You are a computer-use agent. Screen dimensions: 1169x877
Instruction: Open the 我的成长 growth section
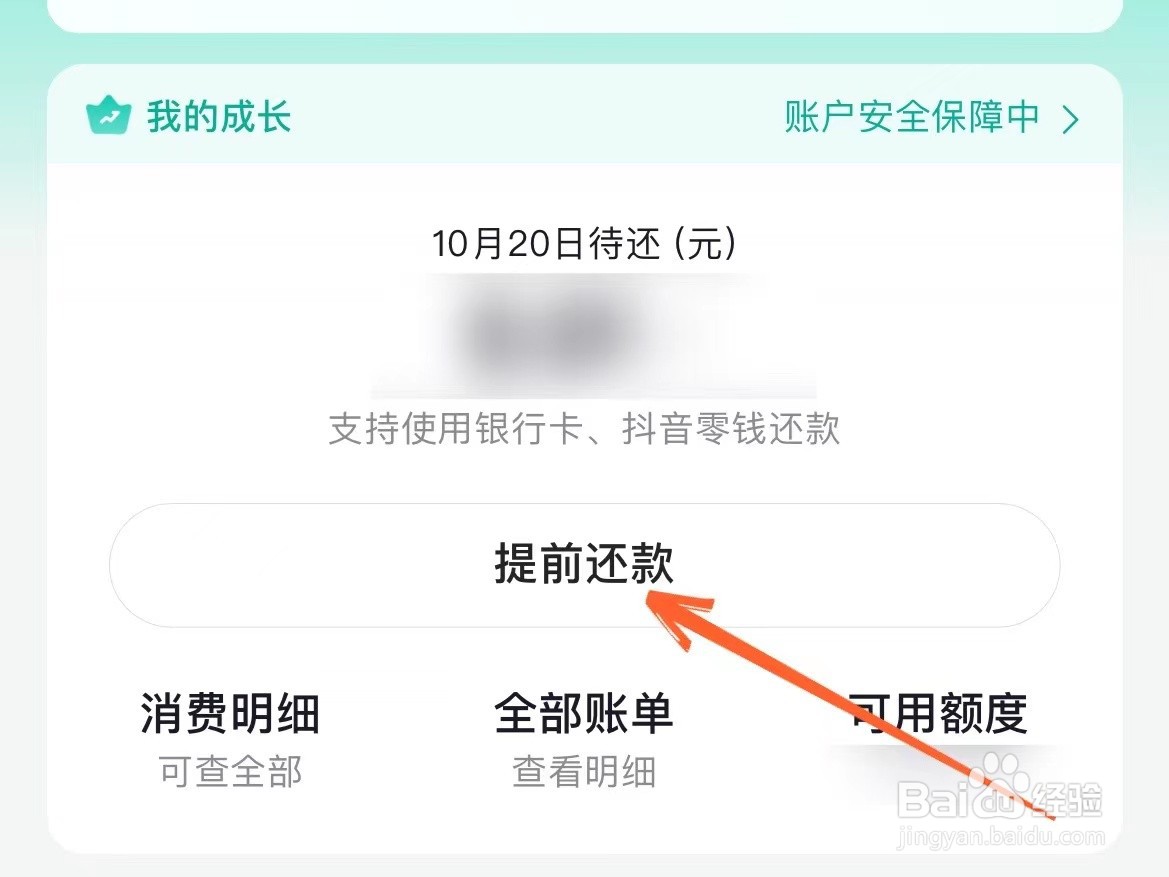218,117
